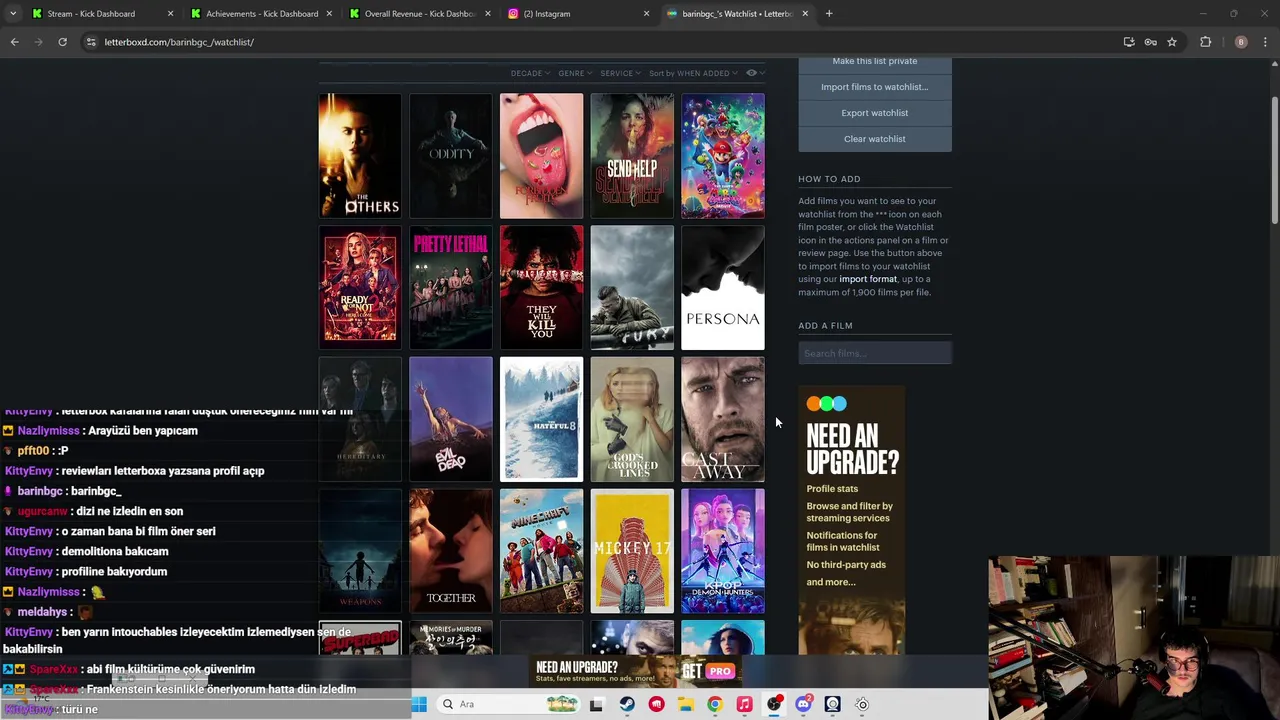
Task: Click the letterboxd.com address bar URL
Action: click(x=179, y=42)
